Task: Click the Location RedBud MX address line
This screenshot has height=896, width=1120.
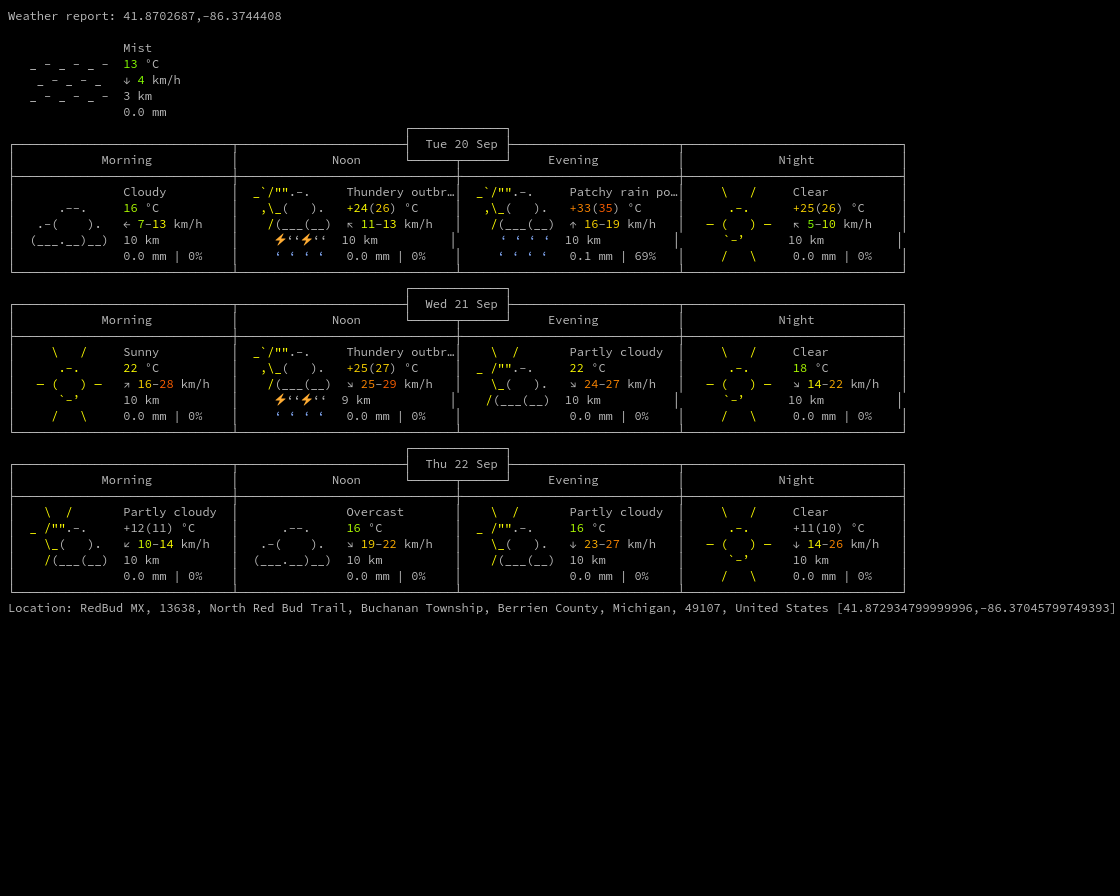Action: [561, 608]
